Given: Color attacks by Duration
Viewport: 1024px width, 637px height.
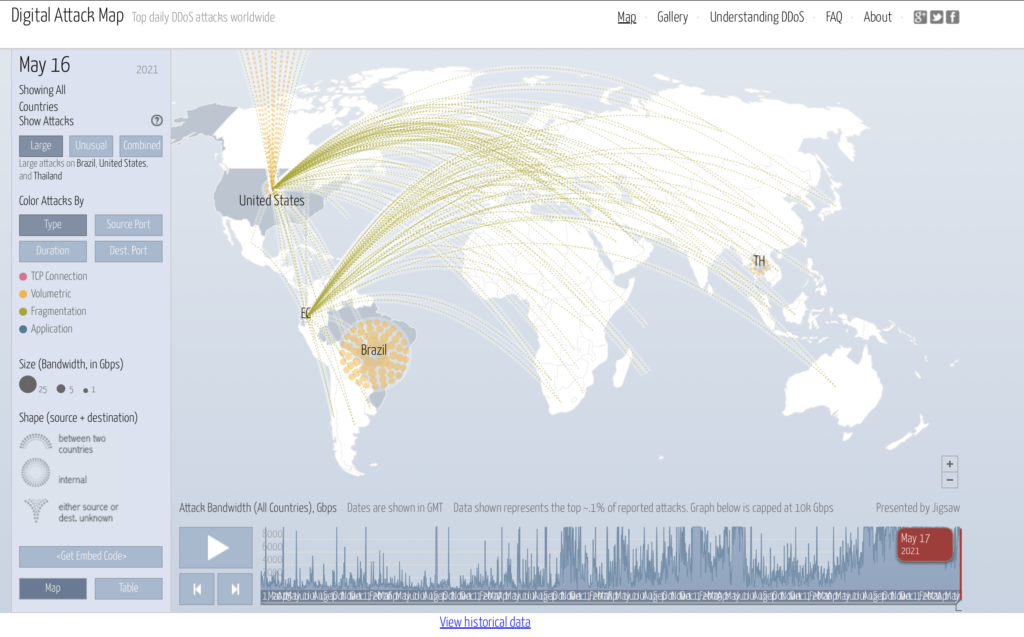Looking at the screenshot, I should pos(53,251).
